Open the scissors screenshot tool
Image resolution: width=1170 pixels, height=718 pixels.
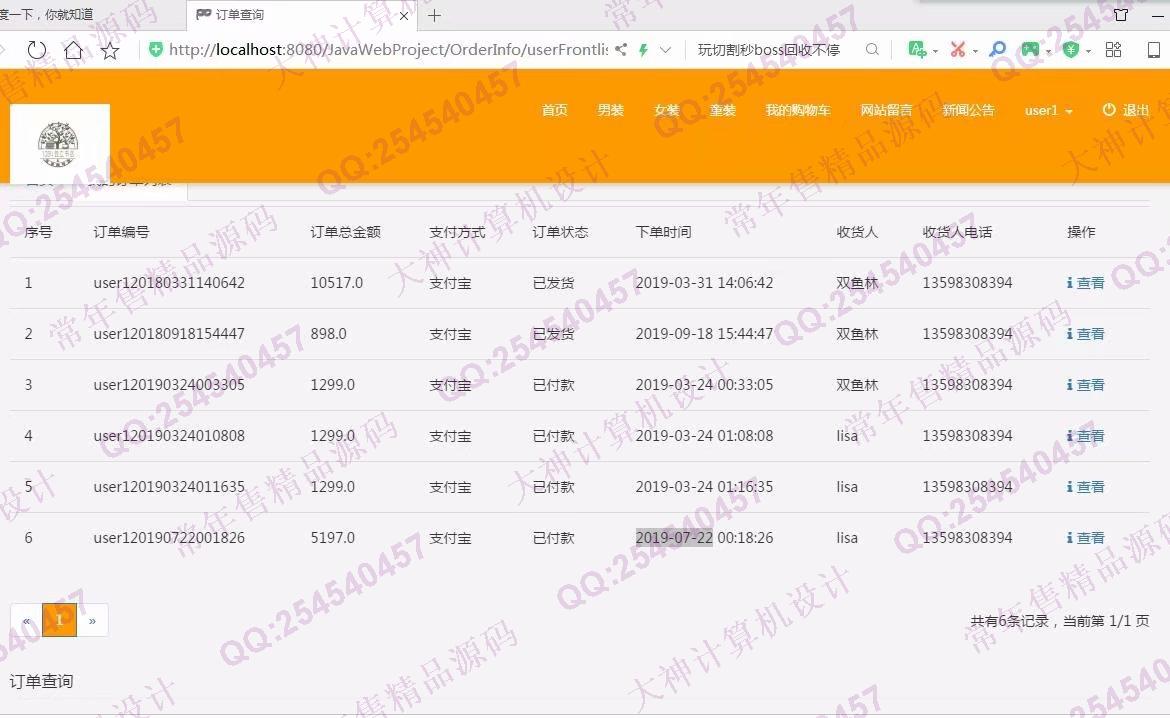coord(958,50)
